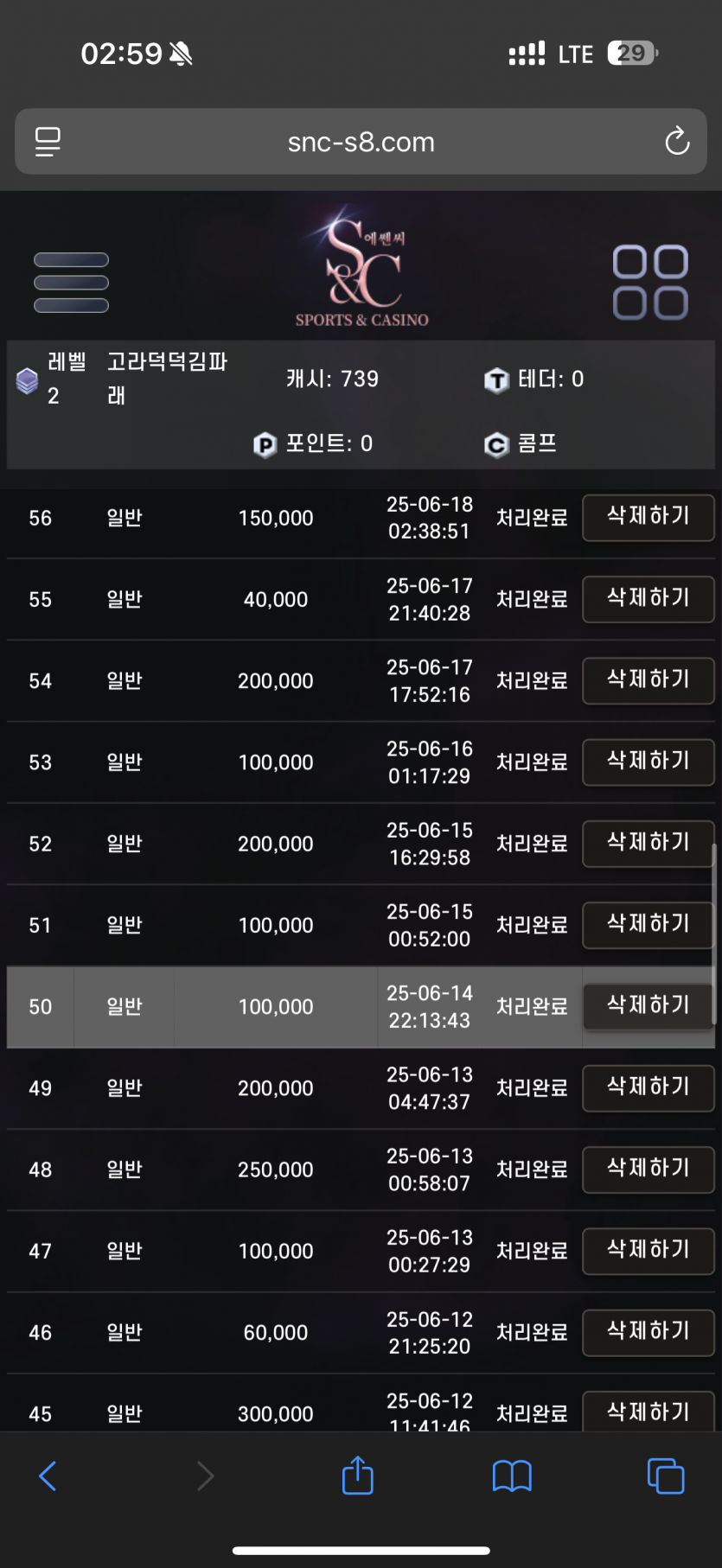
Task: Select highlighted row number 50
Action: click(x=361, y=1007)
